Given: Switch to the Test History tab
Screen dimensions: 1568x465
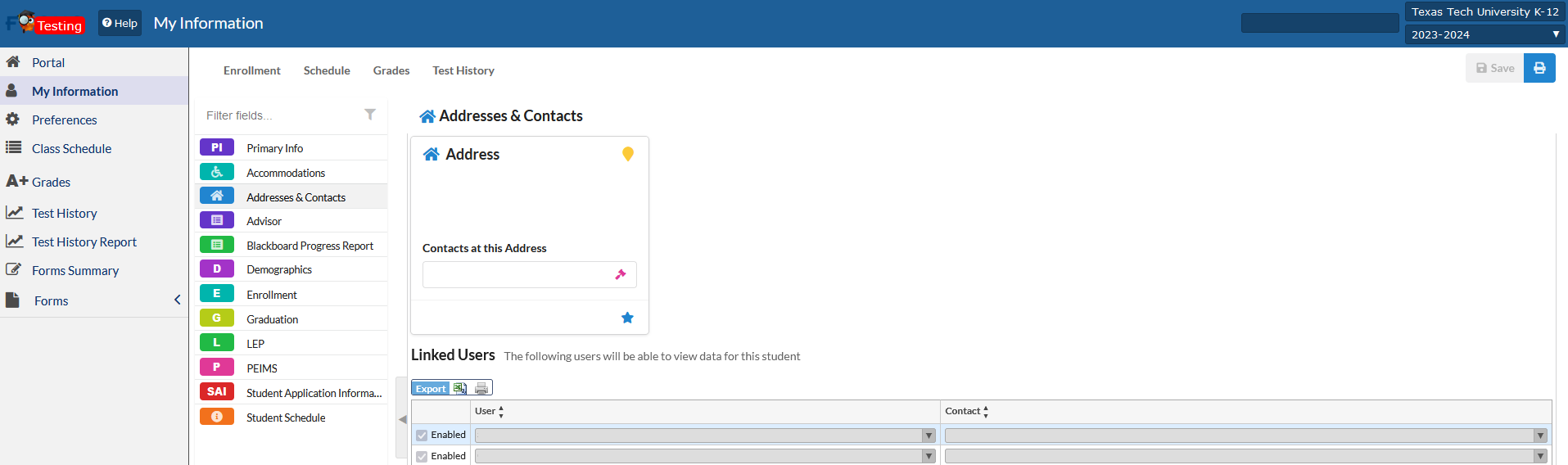Looking at the screenshot, I should point(463,70).
